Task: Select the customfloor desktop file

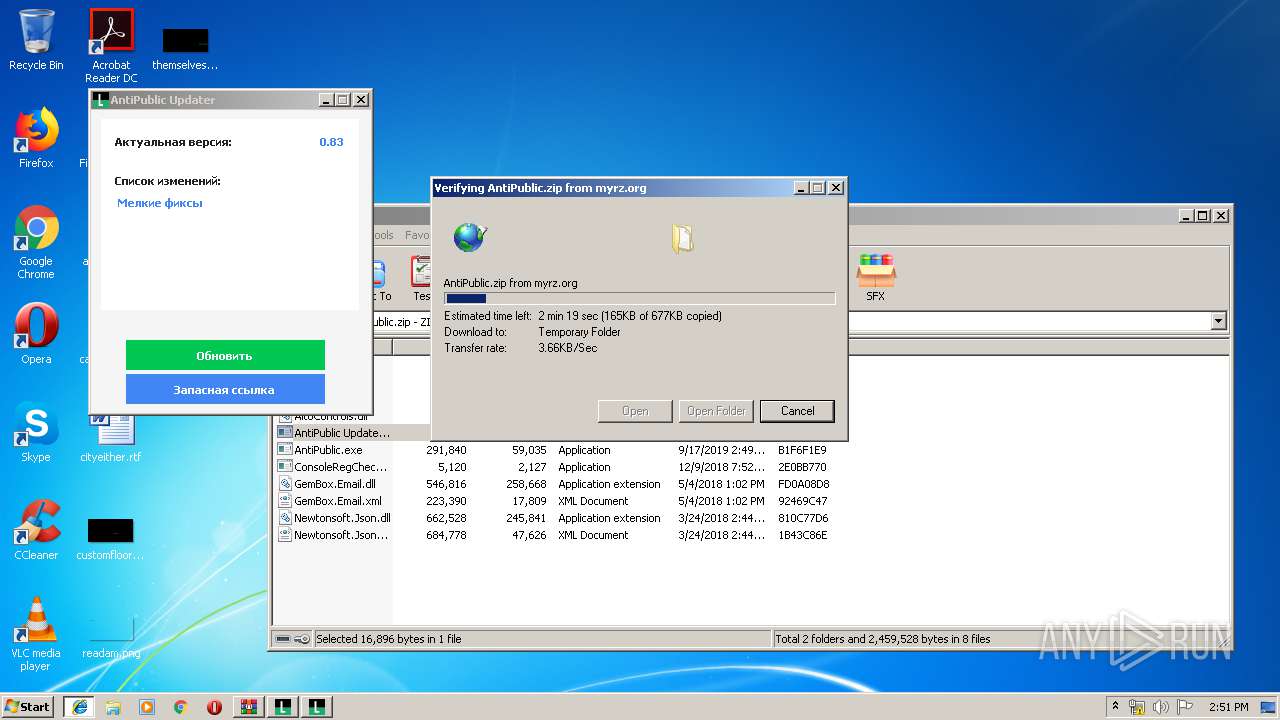Action: point(111,538)
